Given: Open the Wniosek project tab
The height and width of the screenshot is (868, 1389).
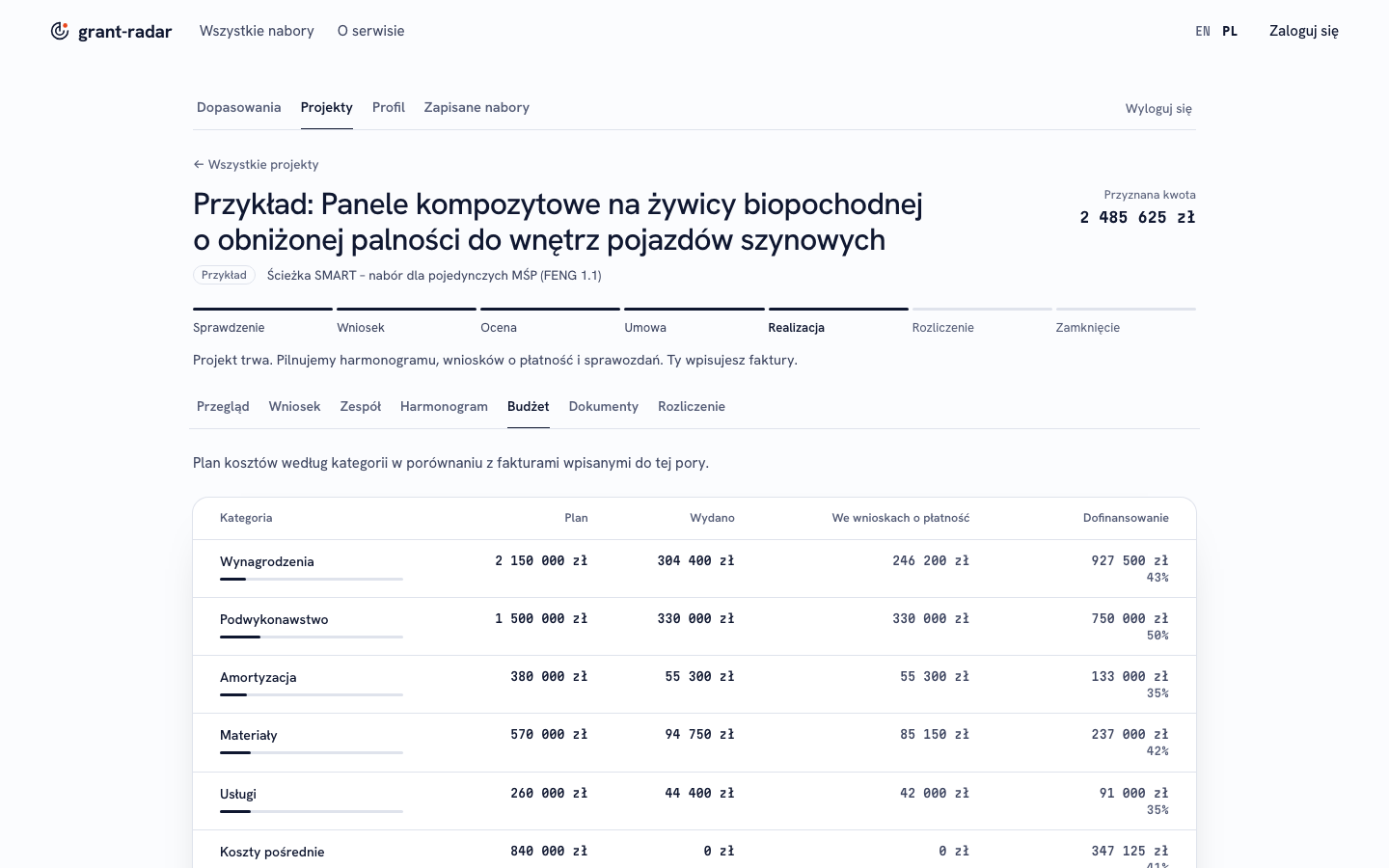Looking at the screenshot, I should [294, 406].
